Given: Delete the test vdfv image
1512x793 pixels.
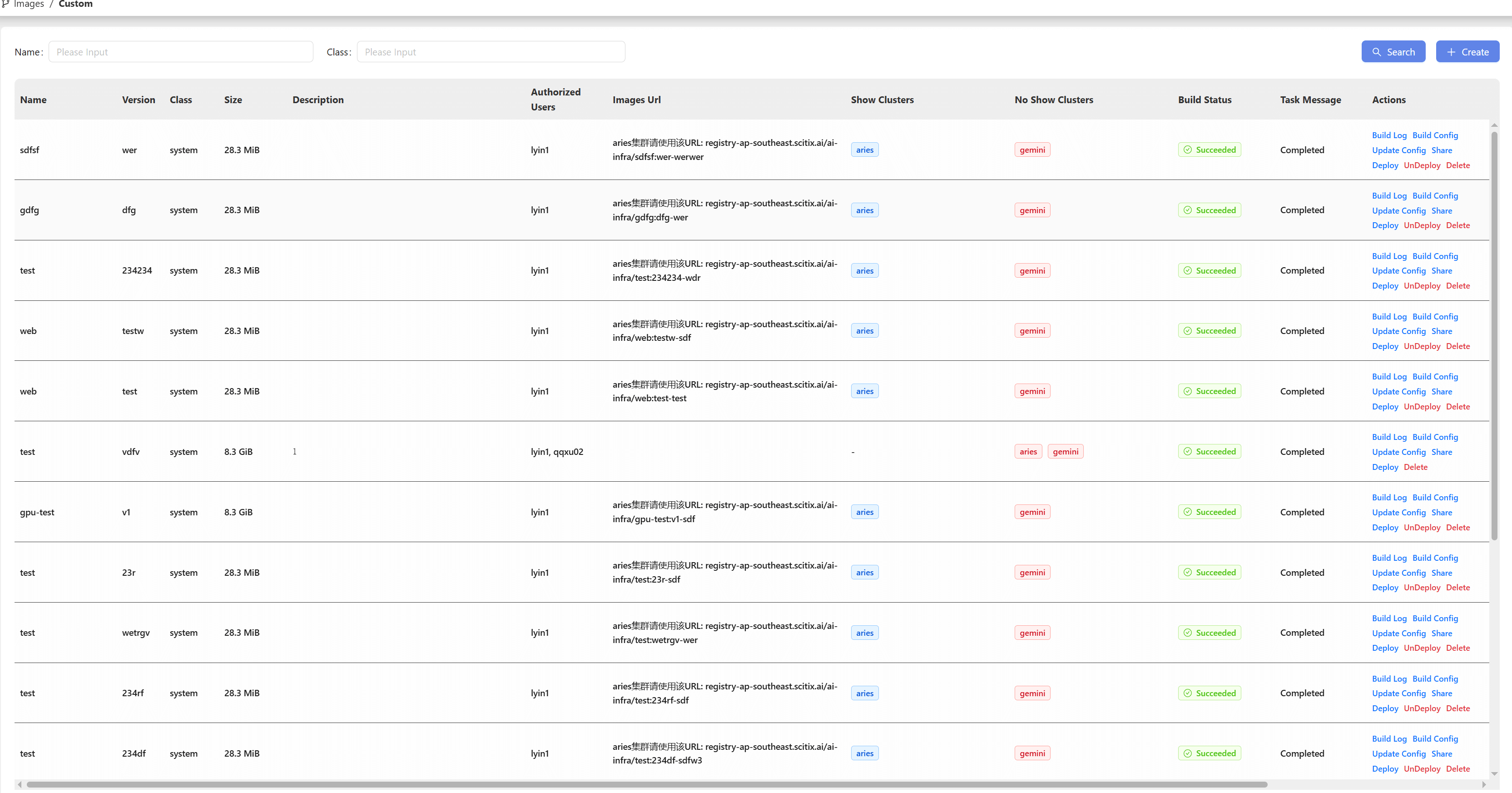Looking at the screenshot, I should click(1415, 467).
